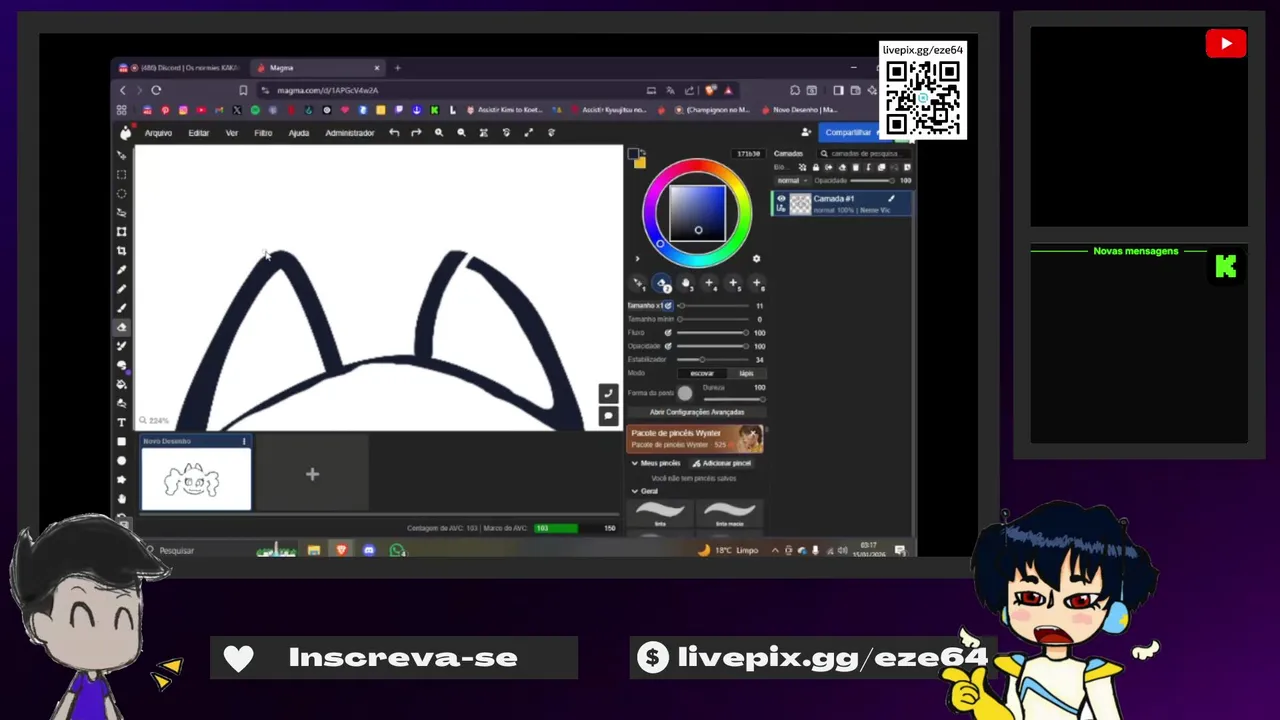Open WhatsApp in Windows taskbar
1280x720 pixels.
(397, 550)
